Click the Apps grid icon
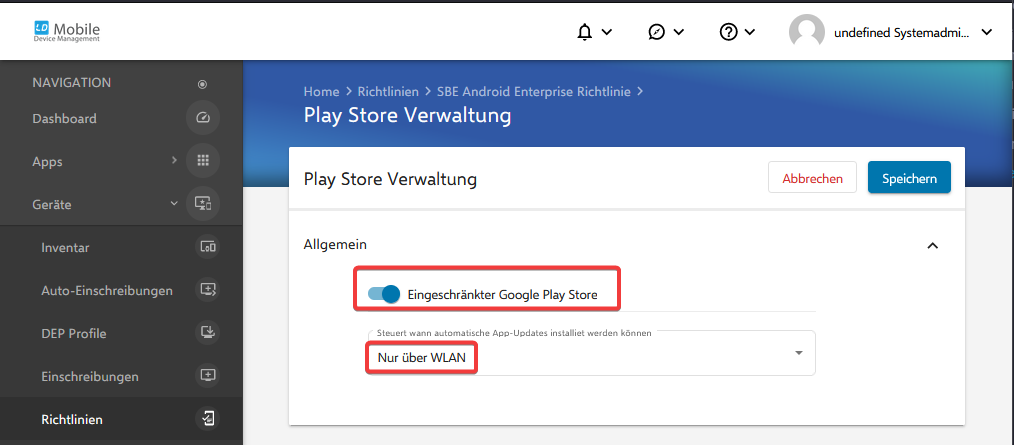This screenshot has height=445, width=1014. [202, 160]
